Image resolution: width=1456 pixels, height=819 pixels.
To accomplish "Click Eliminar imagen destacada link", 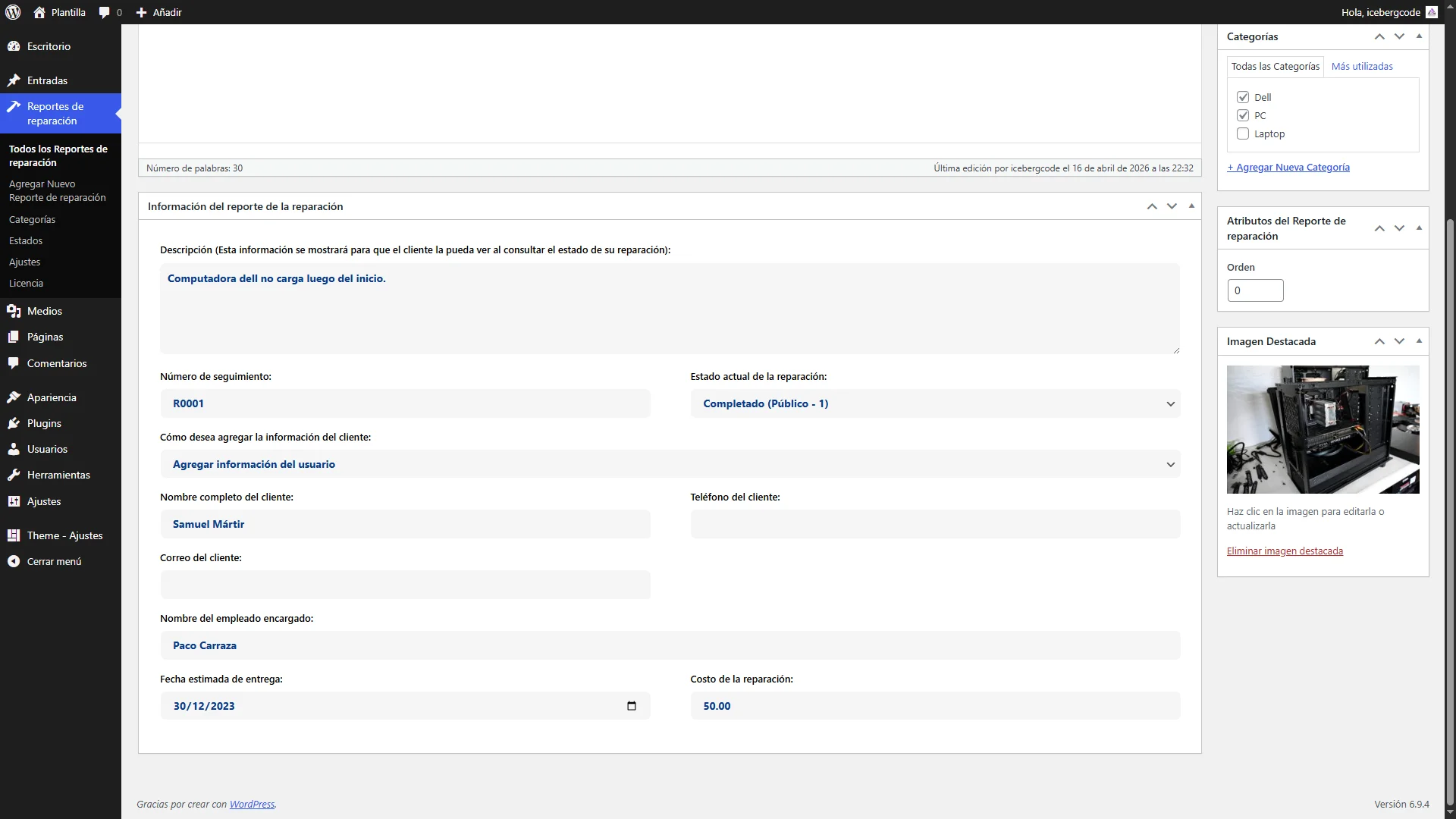I will pos(1285,551).
